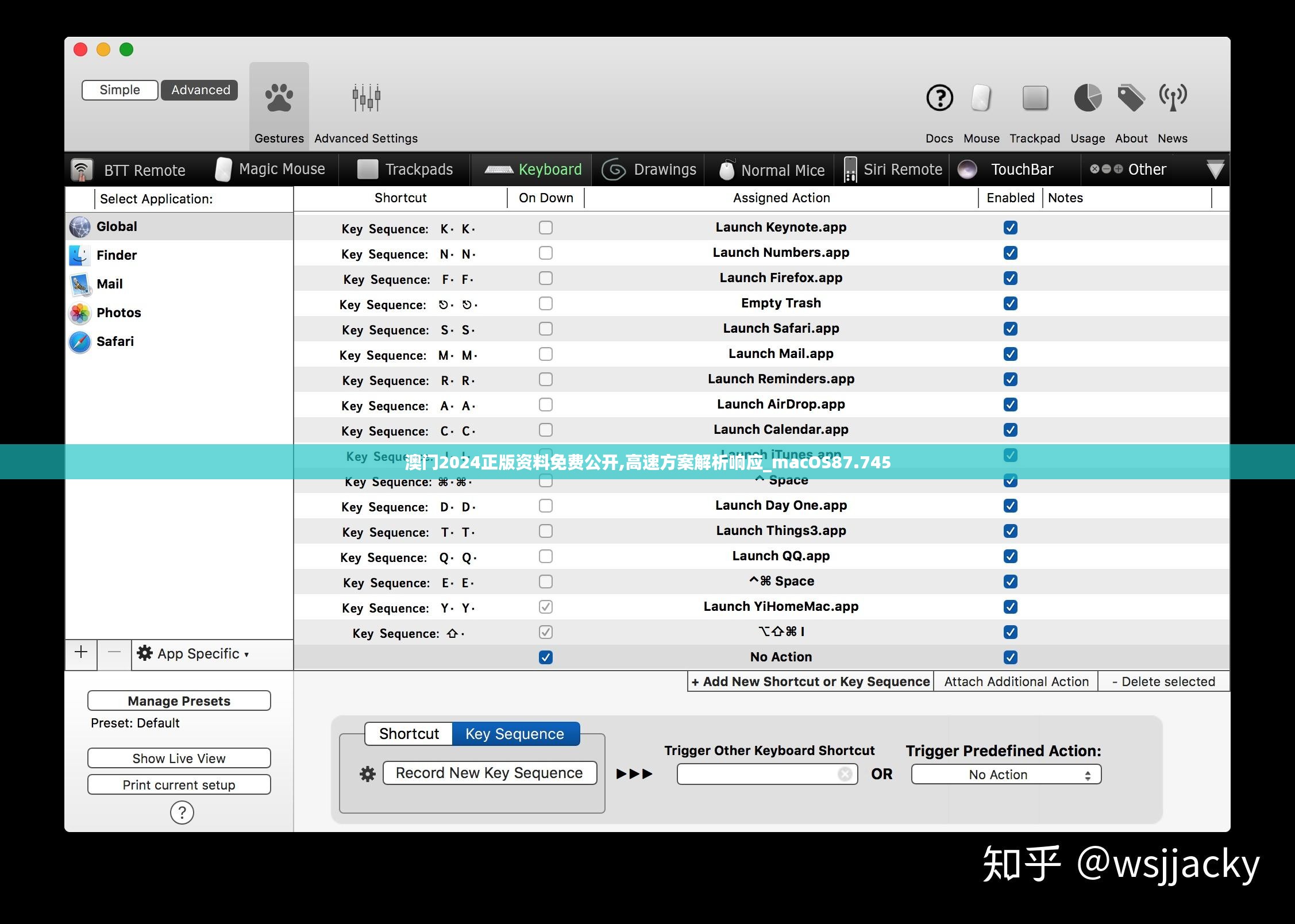The width and height of the screenshot is (1295, 924).
Task: Disable Enabled checkbox for Empty Trash
Action: point(1011,303)
